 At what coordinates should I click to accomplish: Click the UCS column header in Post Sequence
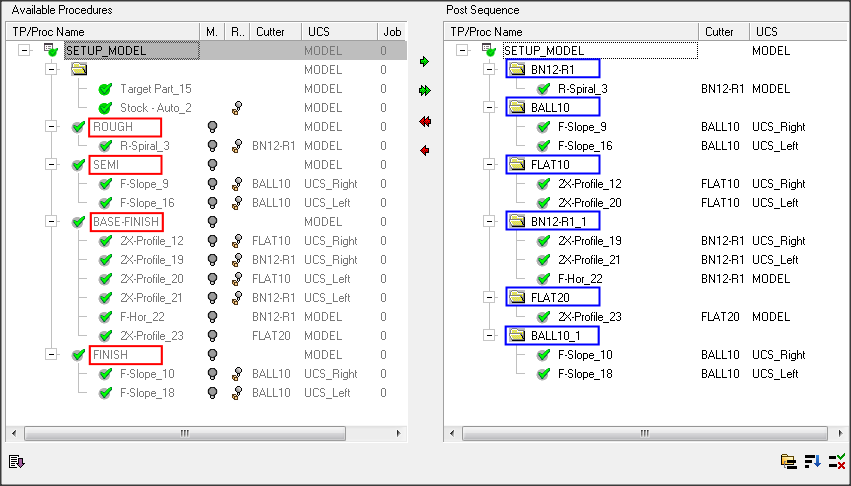point(799,31)
